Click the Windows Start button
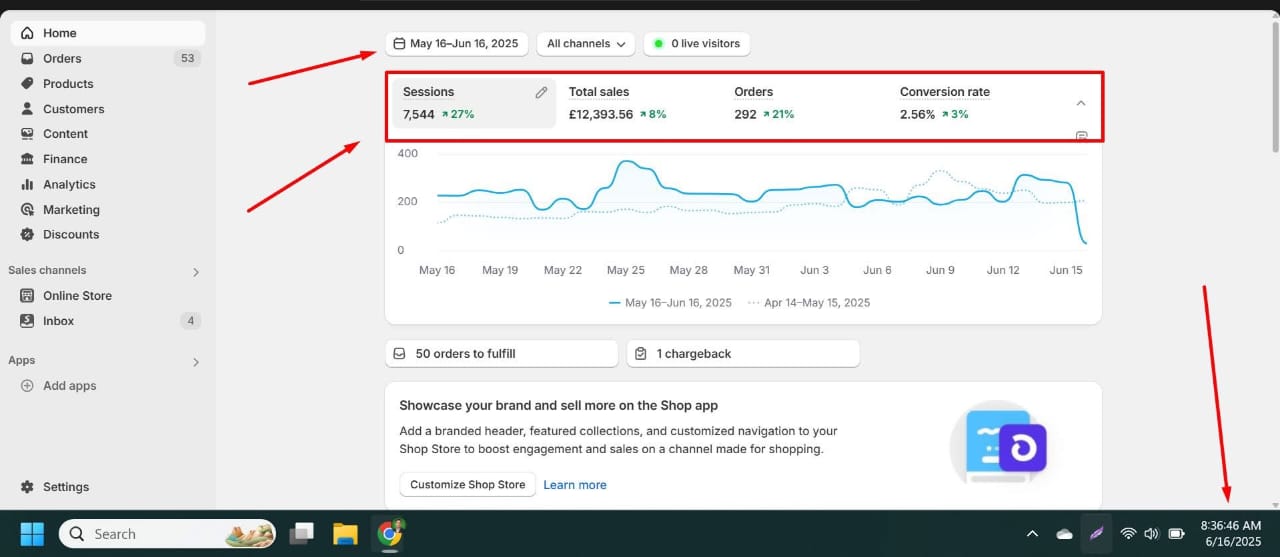 32,534
